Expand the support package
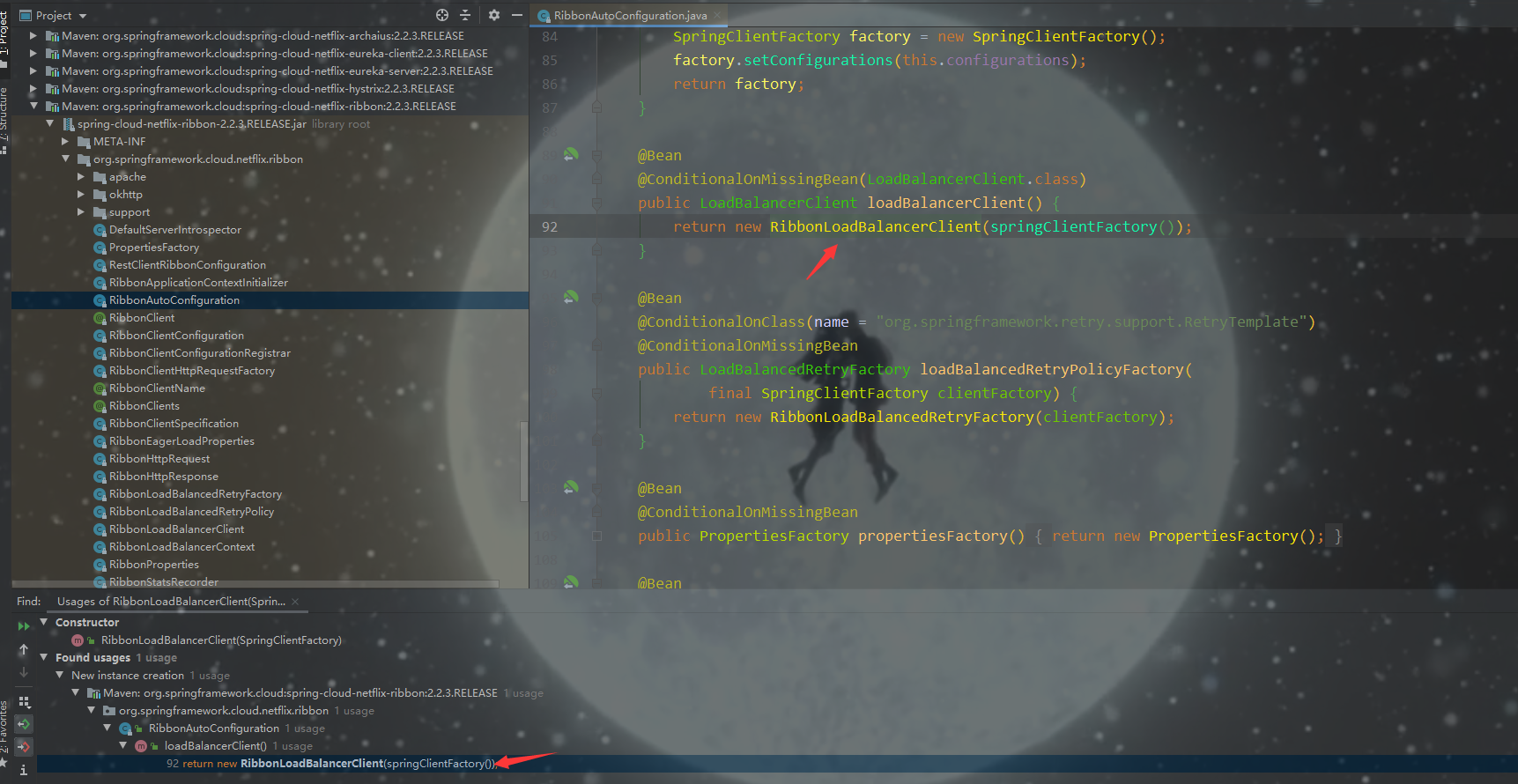 (x=81, y=212)
